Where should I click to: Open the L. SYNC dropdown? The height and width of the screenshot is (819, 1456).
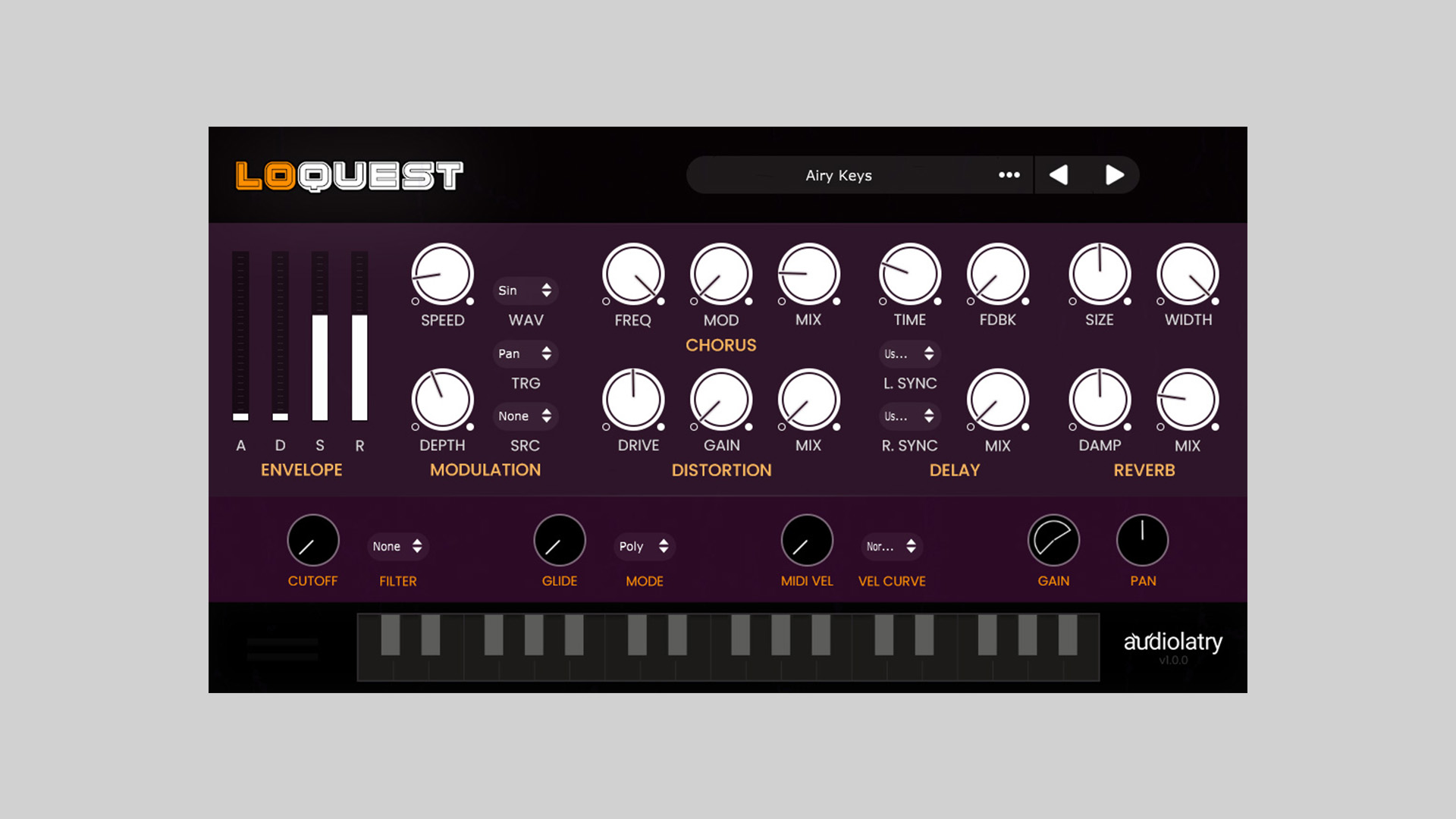point(909,353)
